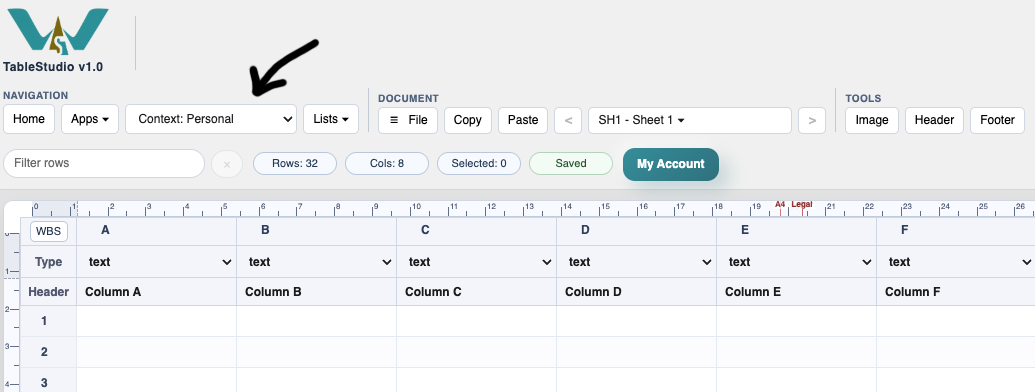Click the Column A header cell

(x=156, y=292)
